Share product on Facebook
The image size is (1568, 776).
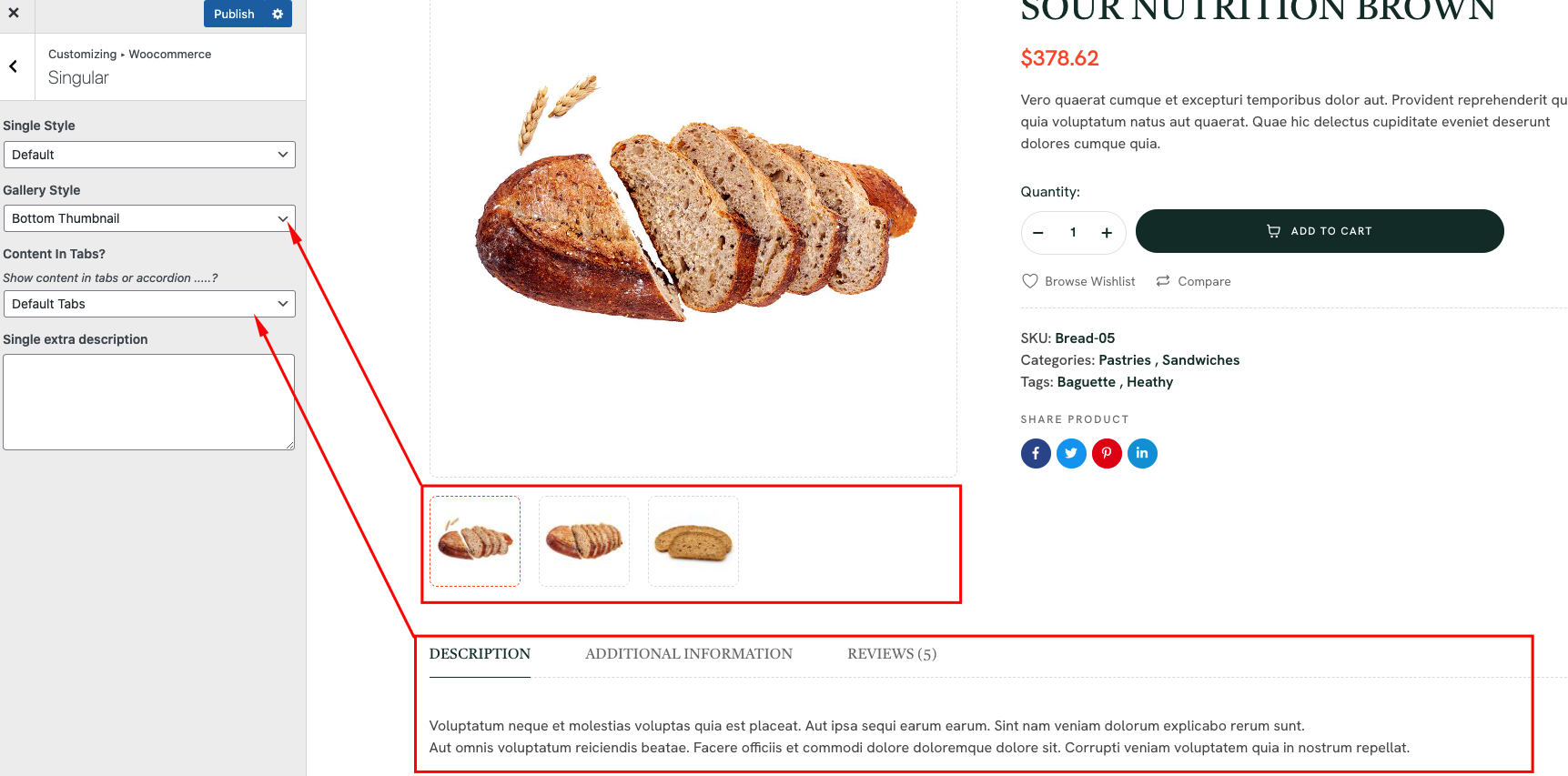[1036, 453]
